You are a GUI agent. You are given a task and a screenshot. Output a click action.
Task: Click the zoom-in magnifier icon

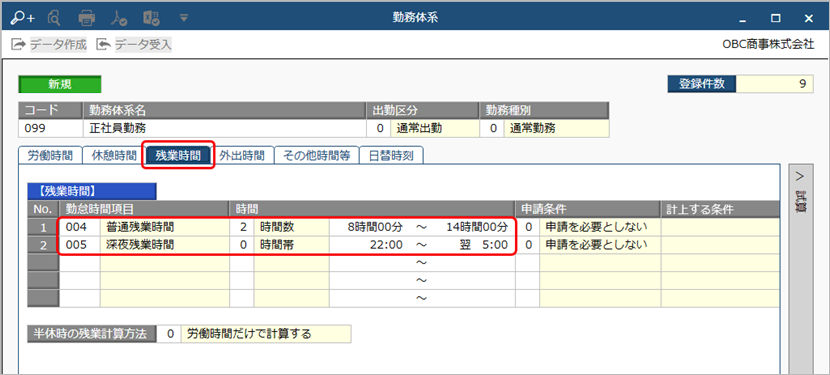(x=22, y=18)
